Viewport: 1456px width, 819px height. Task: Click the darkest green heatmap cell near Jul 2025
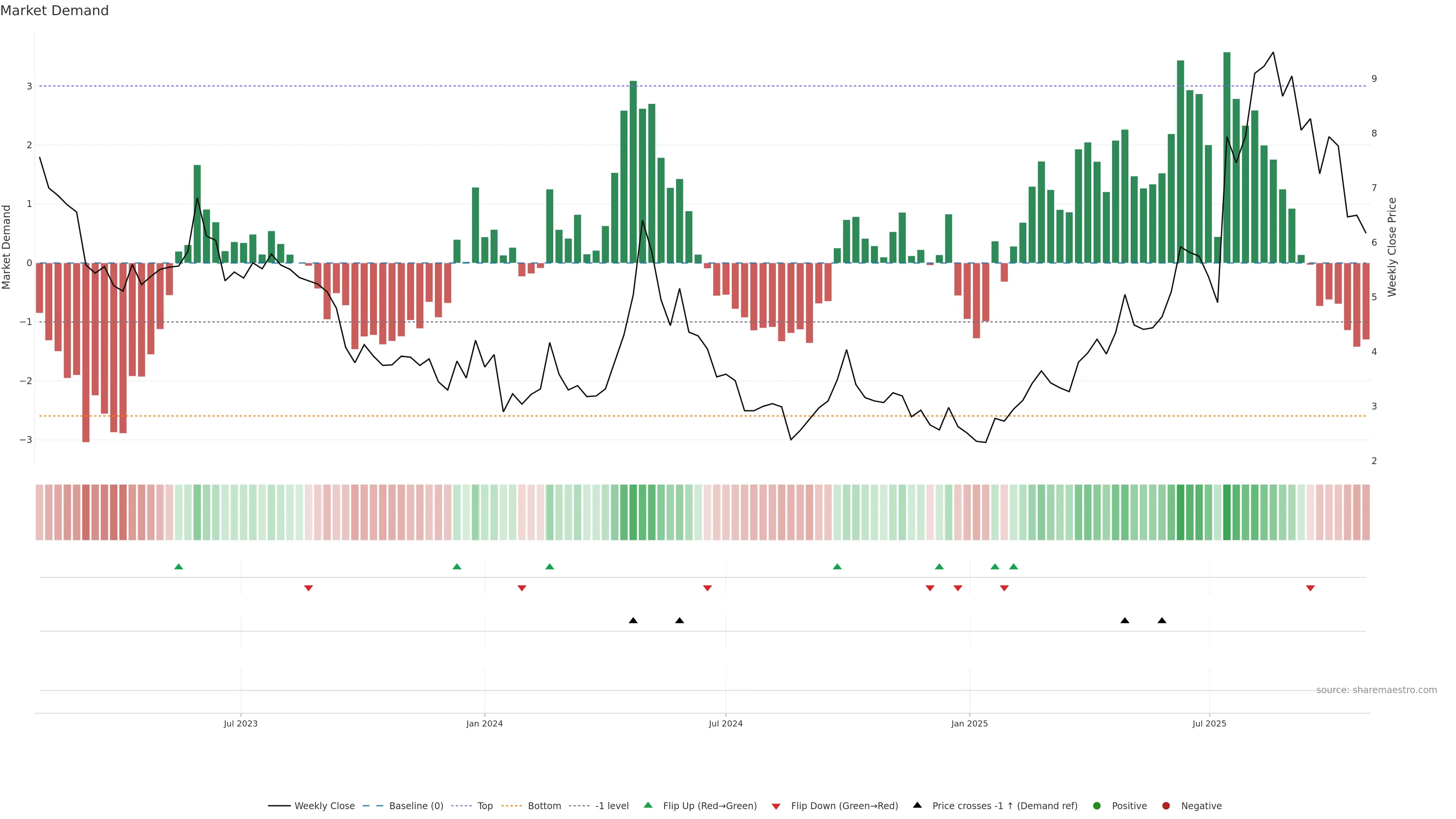tap(1227, 512)
